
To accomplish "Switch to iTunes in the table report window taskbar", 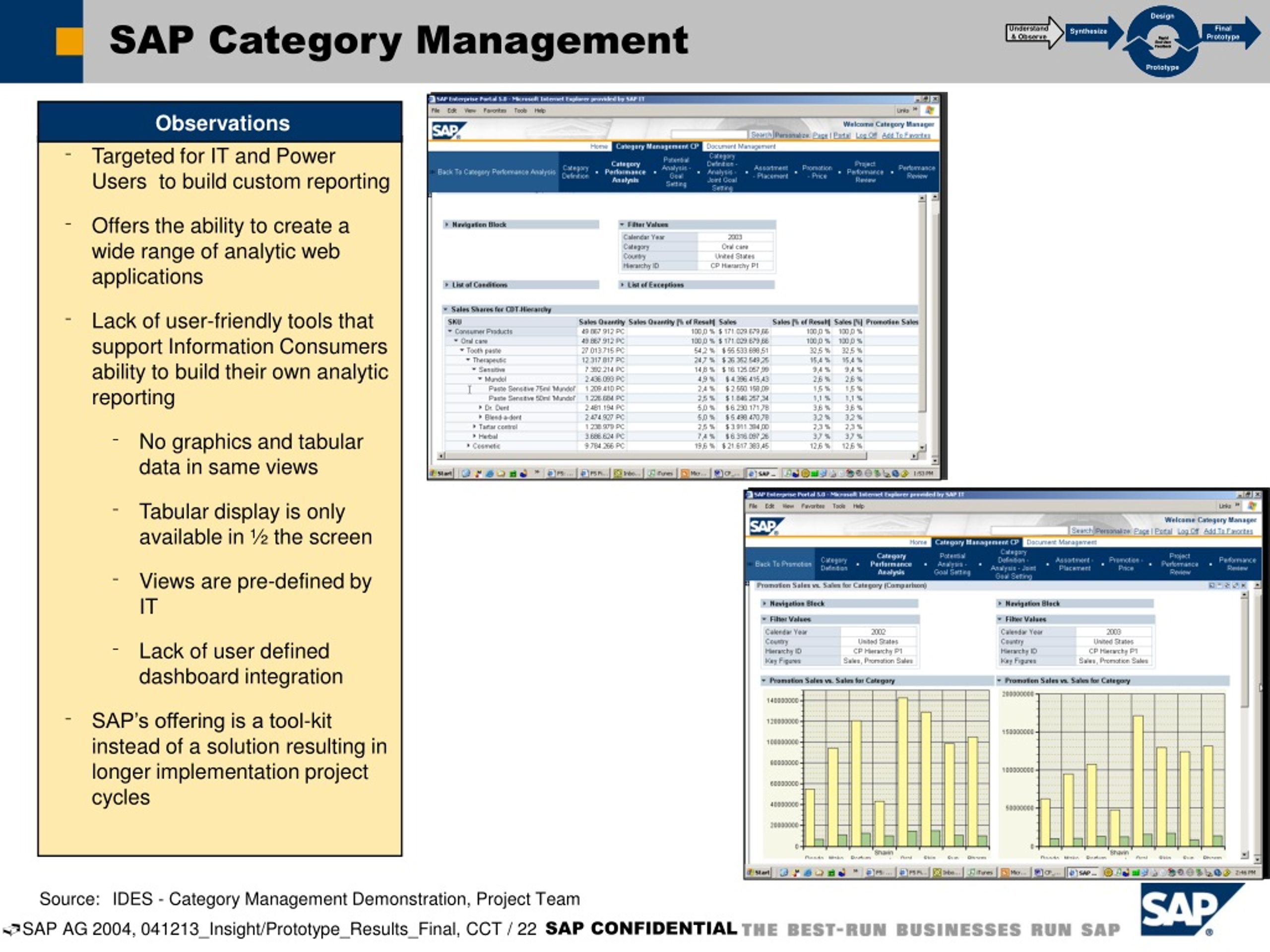I will pos(660,474).
